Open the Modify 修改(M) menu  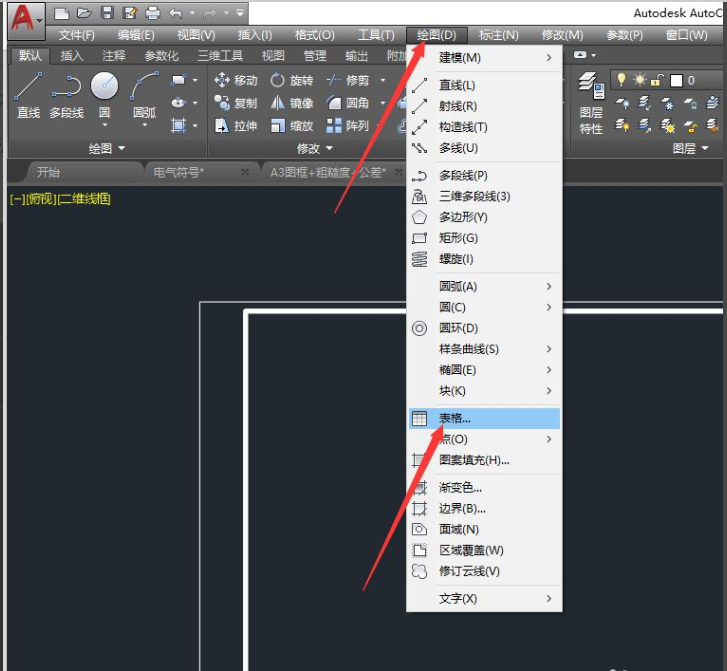click(562, 35)
